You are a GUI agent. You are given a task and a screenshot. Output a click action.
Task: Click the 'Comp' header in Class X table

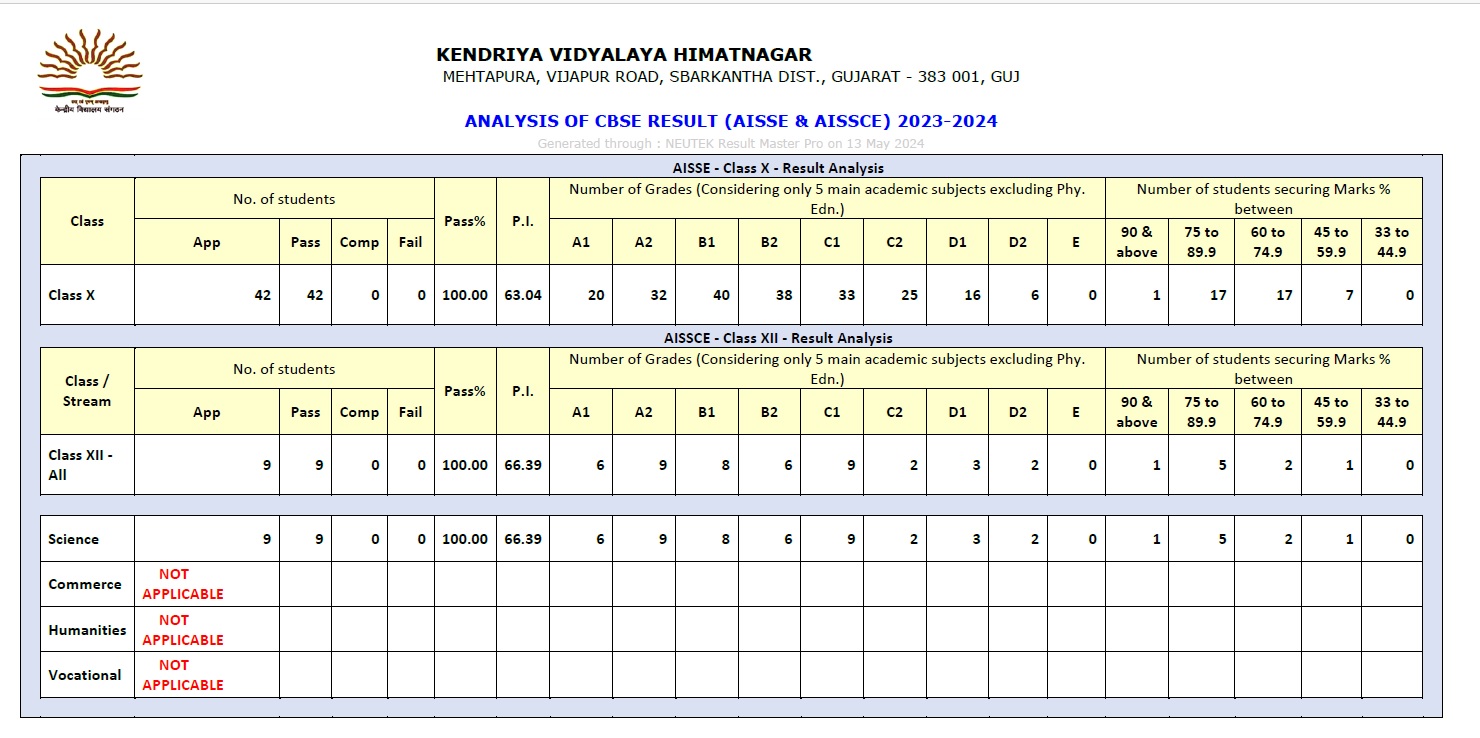point(359,242)
